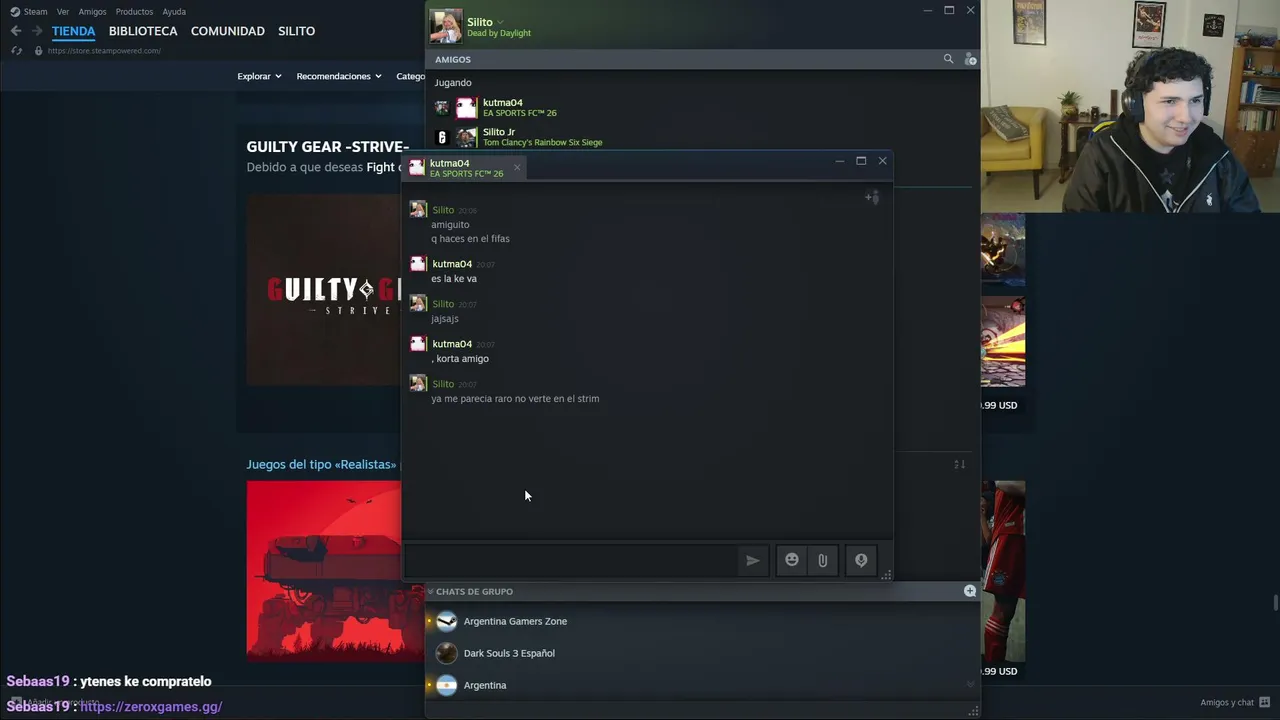Open the SILITO profile tab

[297, 31]
